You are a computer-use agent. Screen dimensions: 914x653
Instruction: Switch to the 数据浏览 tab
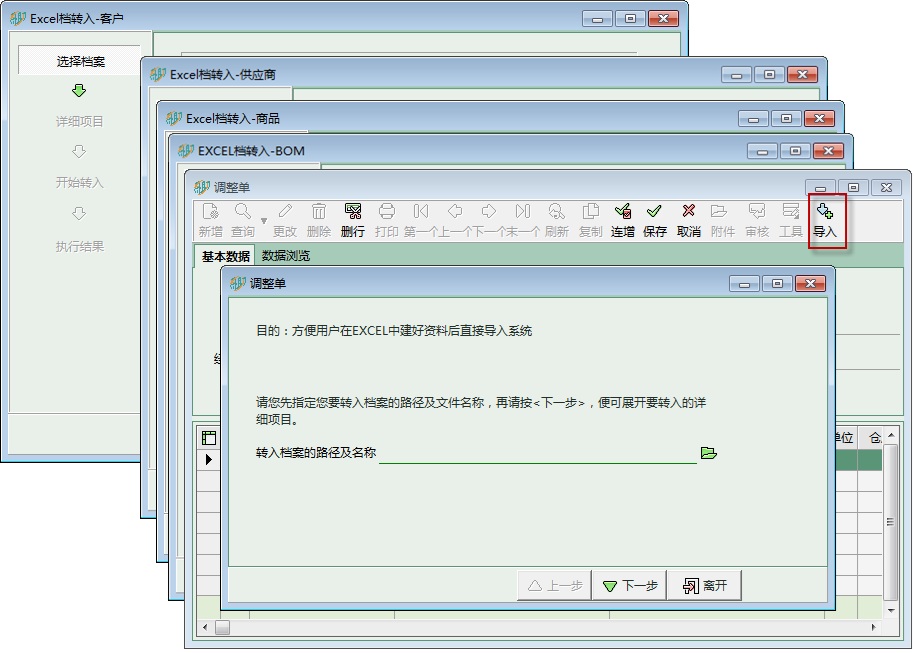[285, 256]
